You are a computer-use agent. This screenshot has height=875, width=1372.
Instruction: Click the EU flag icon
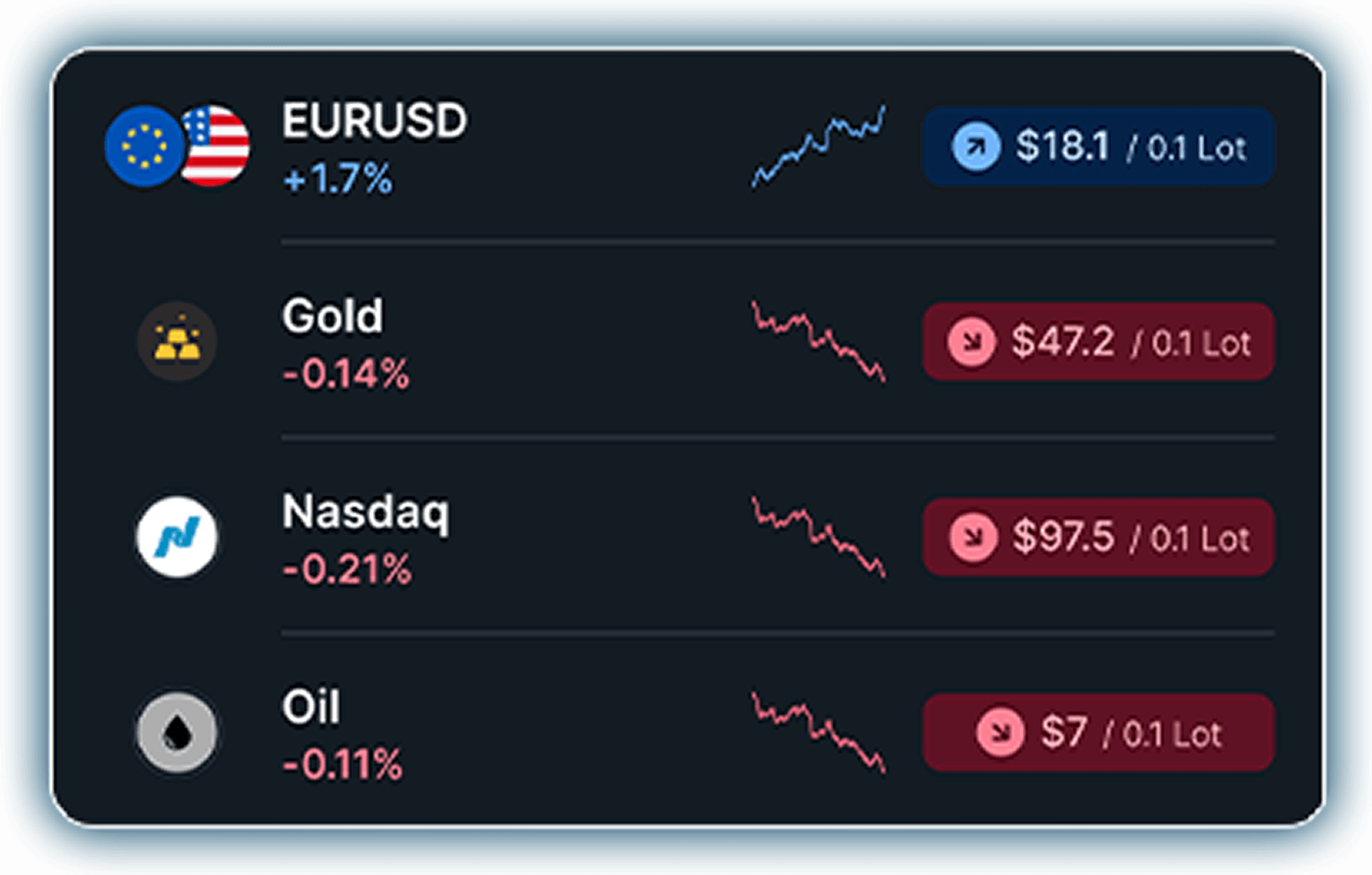144,146
